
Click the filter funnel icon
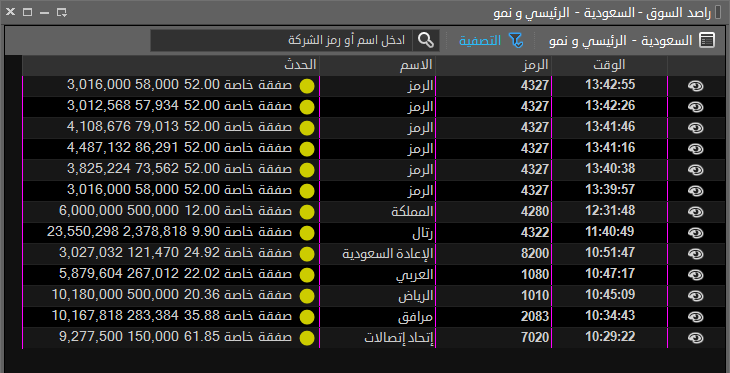[516, 41]
